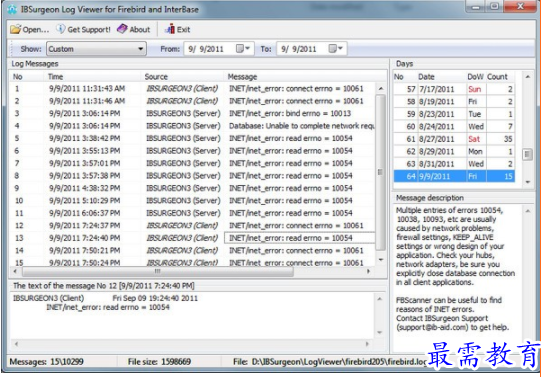Select log row 14 at 7:50:21 PM
Image resolution: width=549 pixels, height=386 pixels.
[193, 250]
